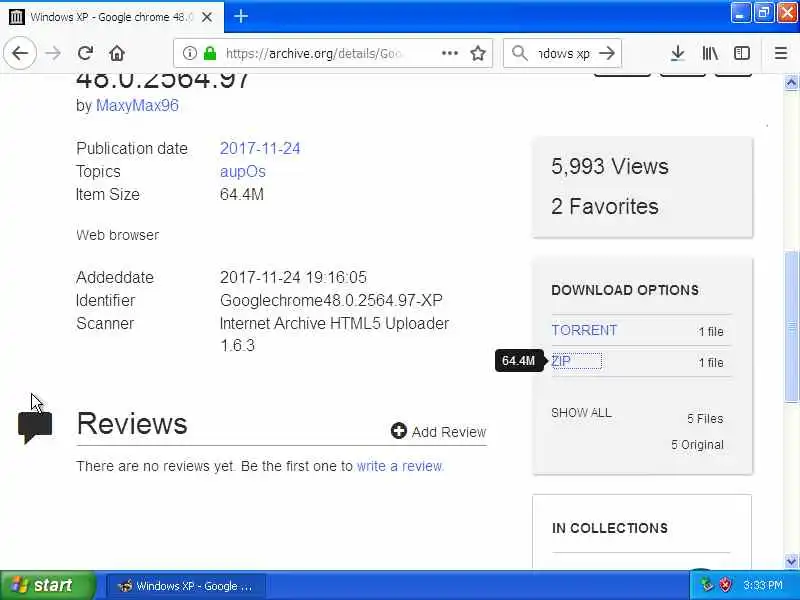Download the TORRENT option
The image size is (800, 600).
point(584,330)
